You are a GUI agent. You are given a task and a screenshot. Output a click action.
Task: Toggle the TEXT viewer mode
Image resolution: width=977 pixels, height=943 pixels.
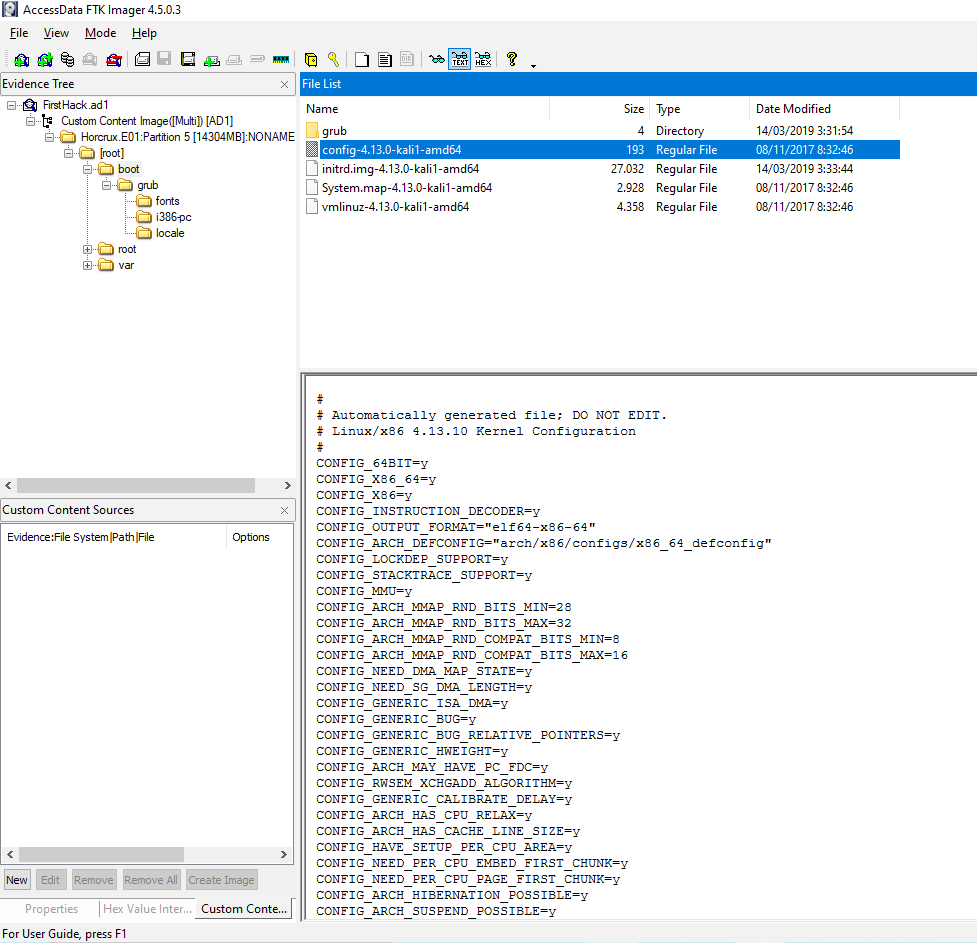click(460, 60)
